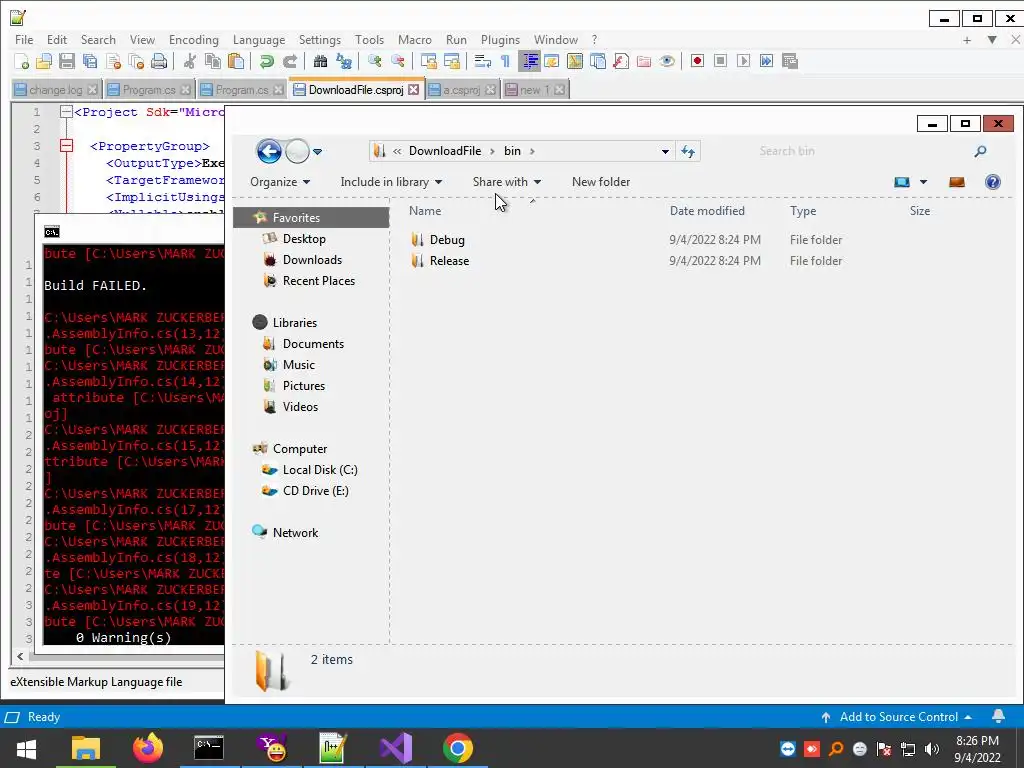Screen dimensions: 1024x768
Task: Open the Document Map panel icon
Action: 575,61
